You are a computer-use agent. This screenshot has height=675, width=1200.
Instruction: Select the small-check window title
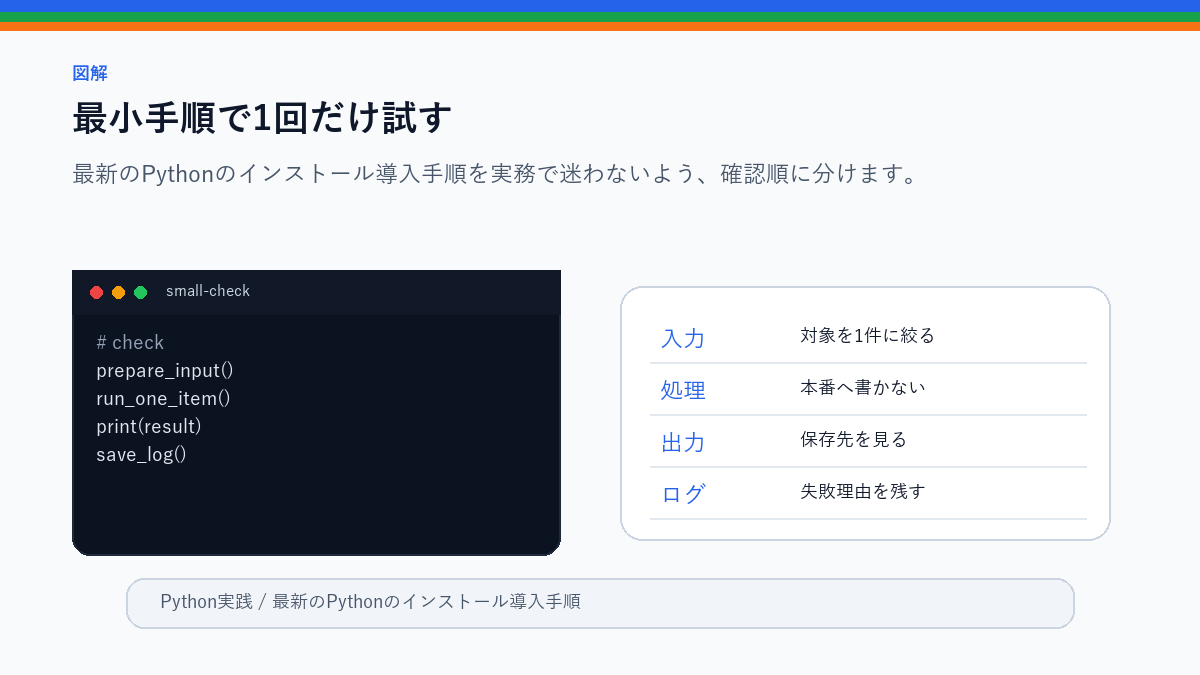tap(208, 291)
